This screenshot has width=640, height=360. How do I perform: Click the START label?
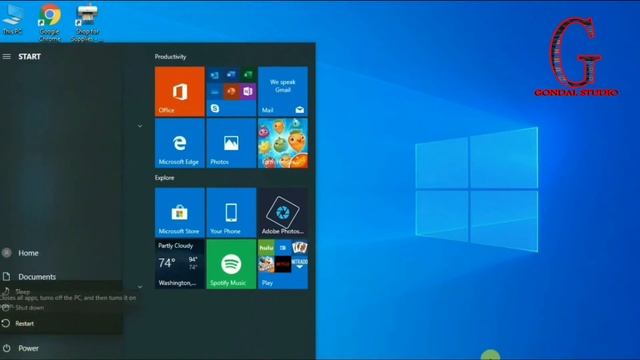click(29, 57)
